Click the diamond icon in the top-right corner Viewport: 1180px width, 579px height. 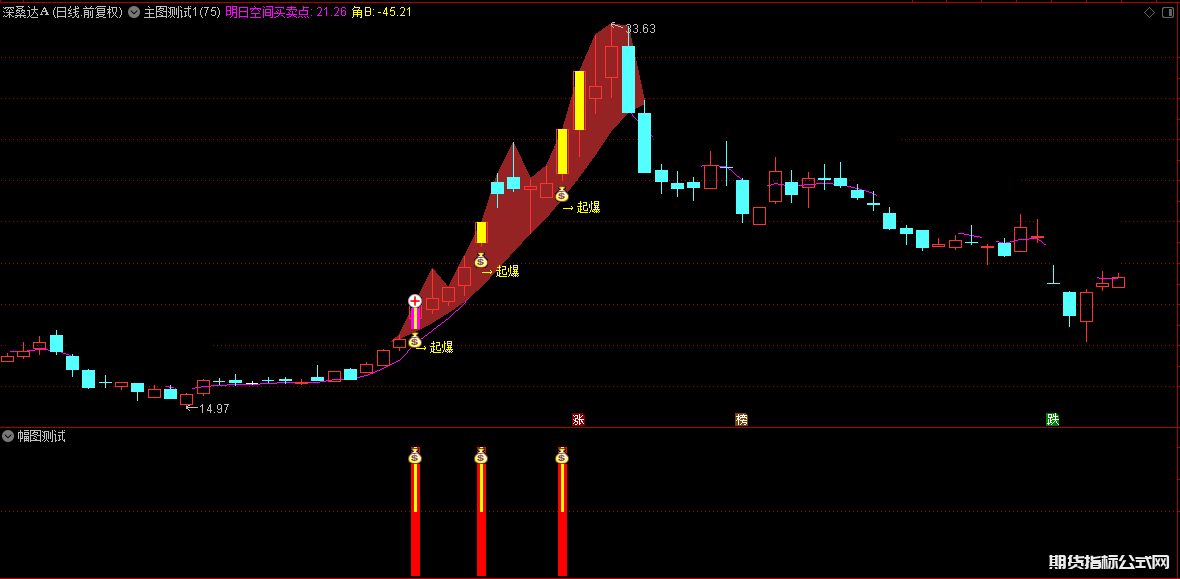coord(1149,12)
